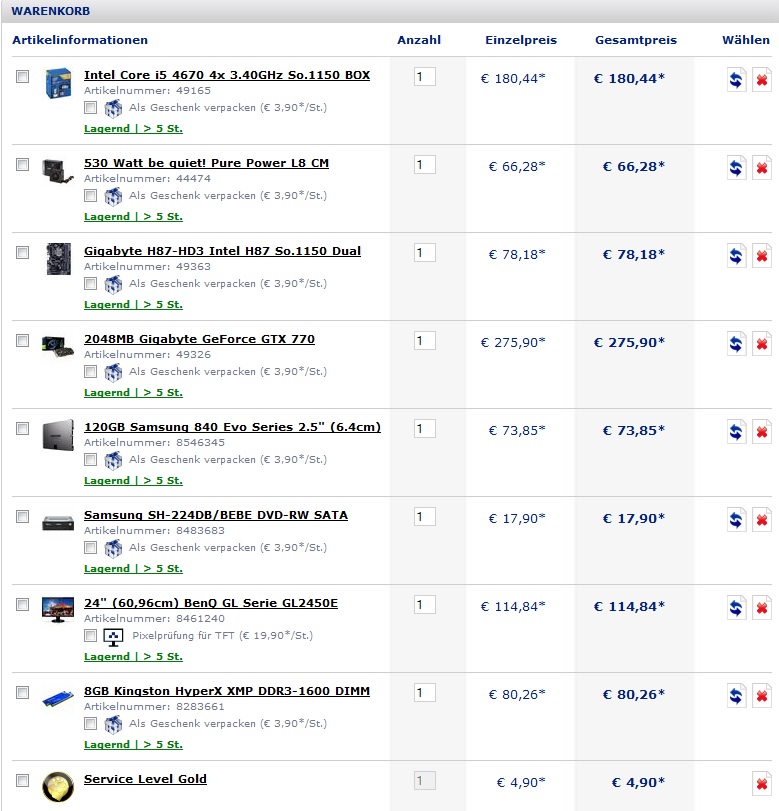Viewport: 779px width, 811px height.
Task: Enable Pixelprüfung für TFT for BenQ monitor
Action: coord(91,635)
